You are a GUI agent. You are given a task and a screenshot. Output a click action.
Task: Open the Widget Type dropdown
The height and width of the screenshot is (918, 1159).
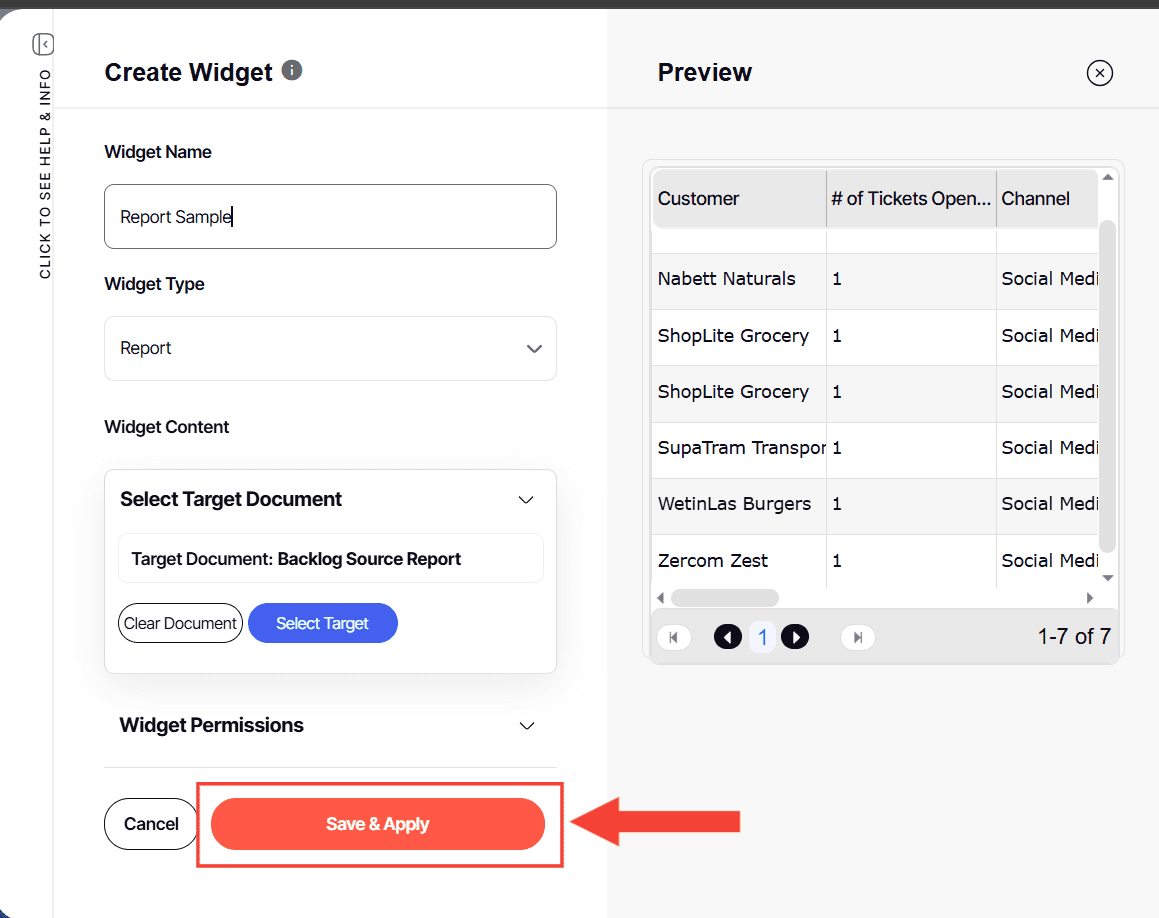pyautogui.click(x=330, y=348)
